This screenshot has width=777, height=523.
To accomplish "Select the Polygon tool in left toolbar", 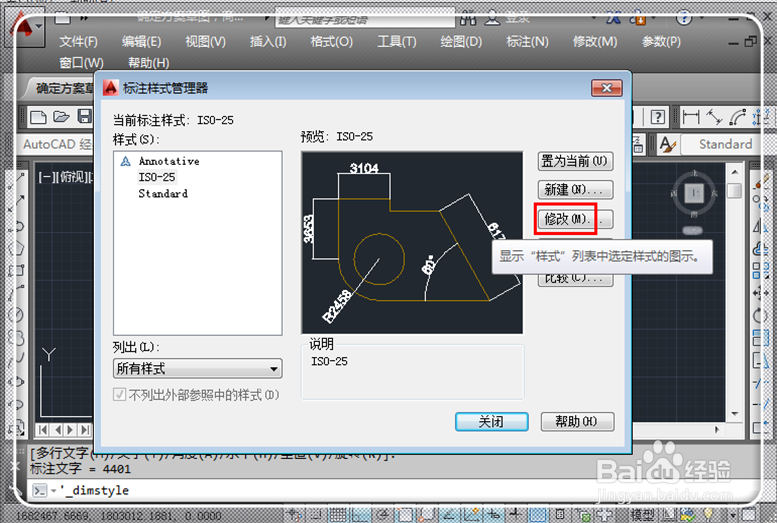I will [17, 248].
